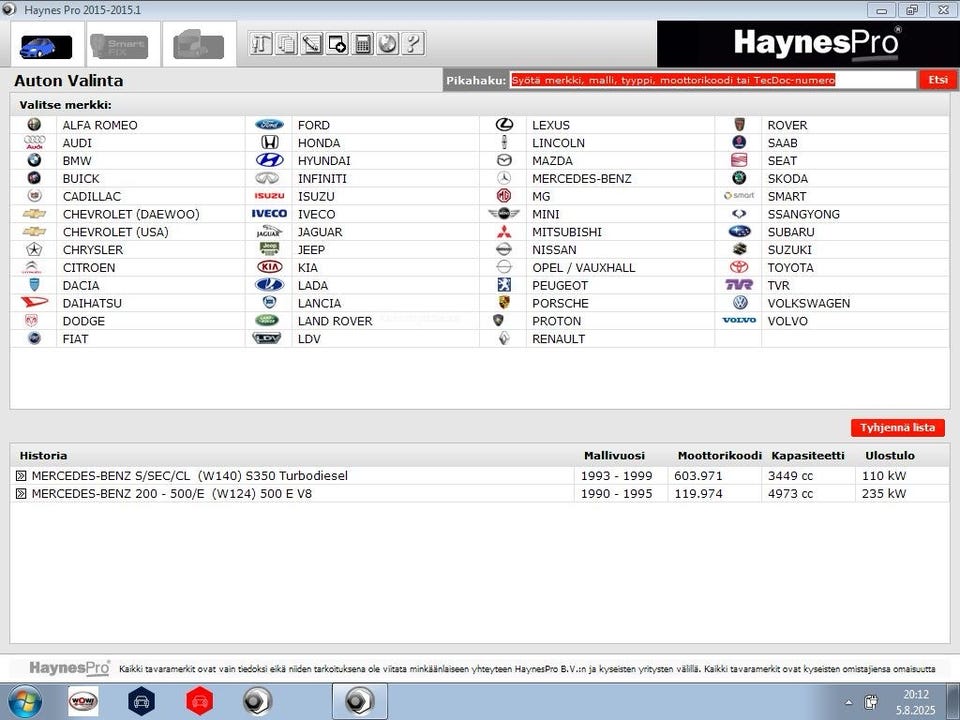This screenshot has height=720, width=960.
Task: Choose the PROTON brand
Action: click(x=557, y=321)
